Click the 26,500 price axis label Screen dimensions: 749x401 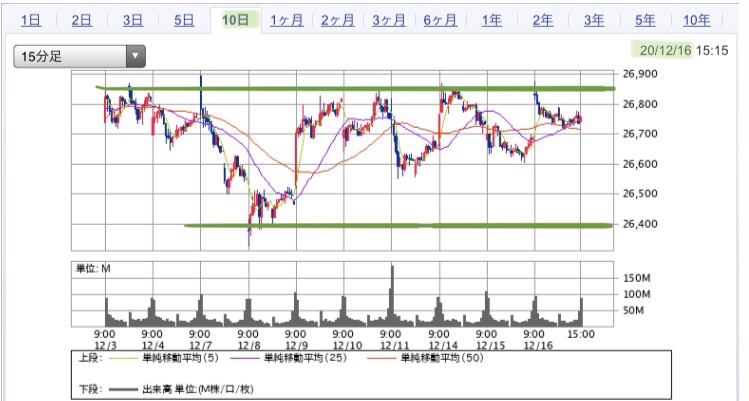tap(640, 194)
